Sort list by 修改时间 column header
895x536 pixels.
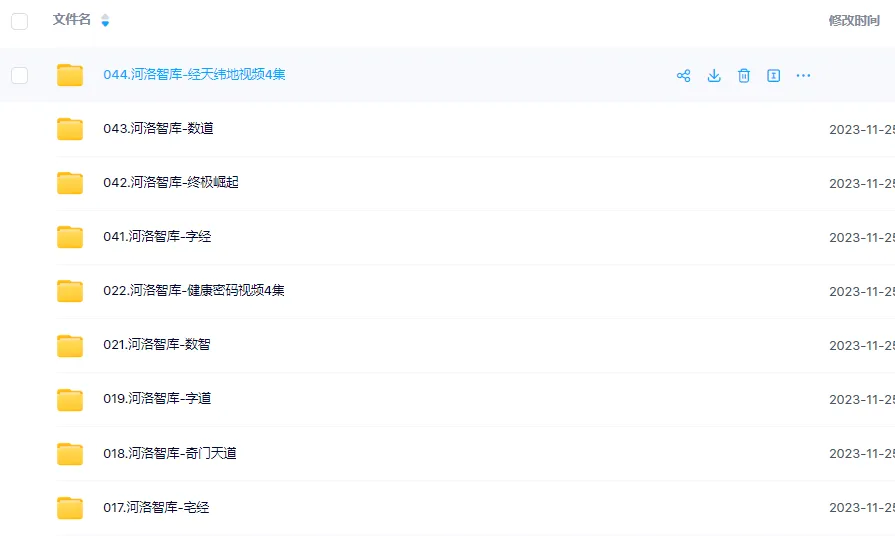click(x=854, y=21)
